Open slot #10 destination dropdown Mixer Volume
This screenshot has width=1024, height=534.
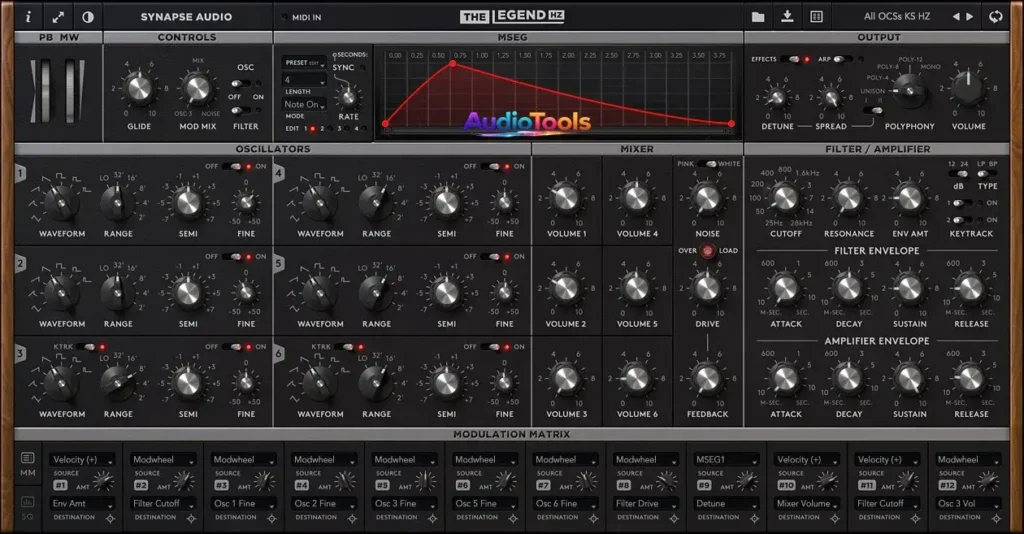(x=807, y=503)
